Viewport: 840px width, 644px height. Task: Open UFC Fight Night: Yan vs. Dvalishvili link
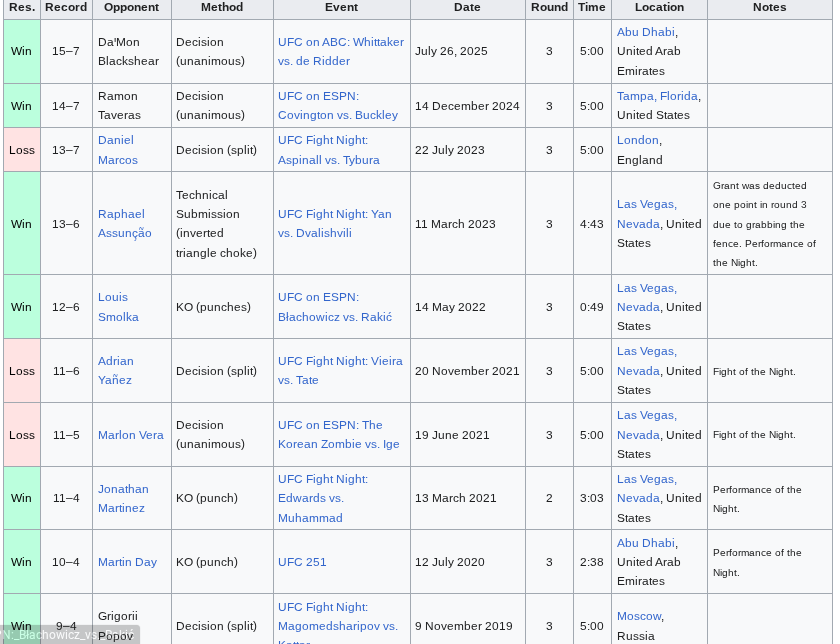[334, 223]
